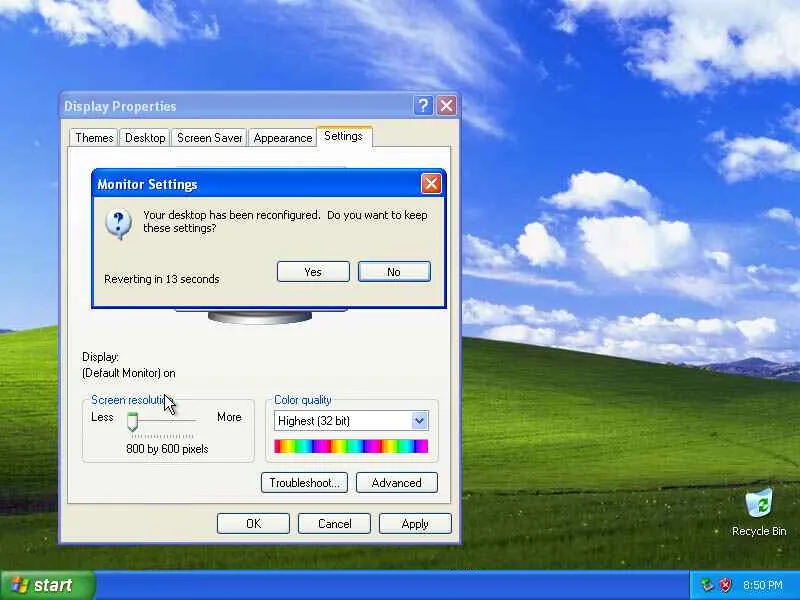Click the red security shield tray icon
Viewport: 800px width, 600px height.
(x=726, y=585)
